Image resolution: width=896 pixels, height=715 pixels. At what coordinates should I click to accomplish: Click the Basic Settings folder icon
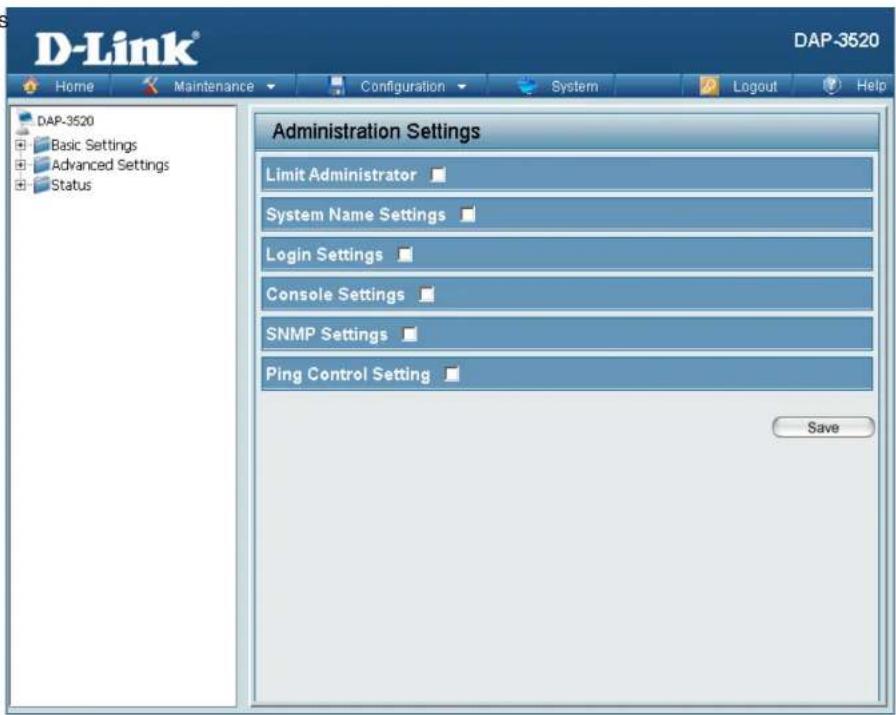[42, 145]
